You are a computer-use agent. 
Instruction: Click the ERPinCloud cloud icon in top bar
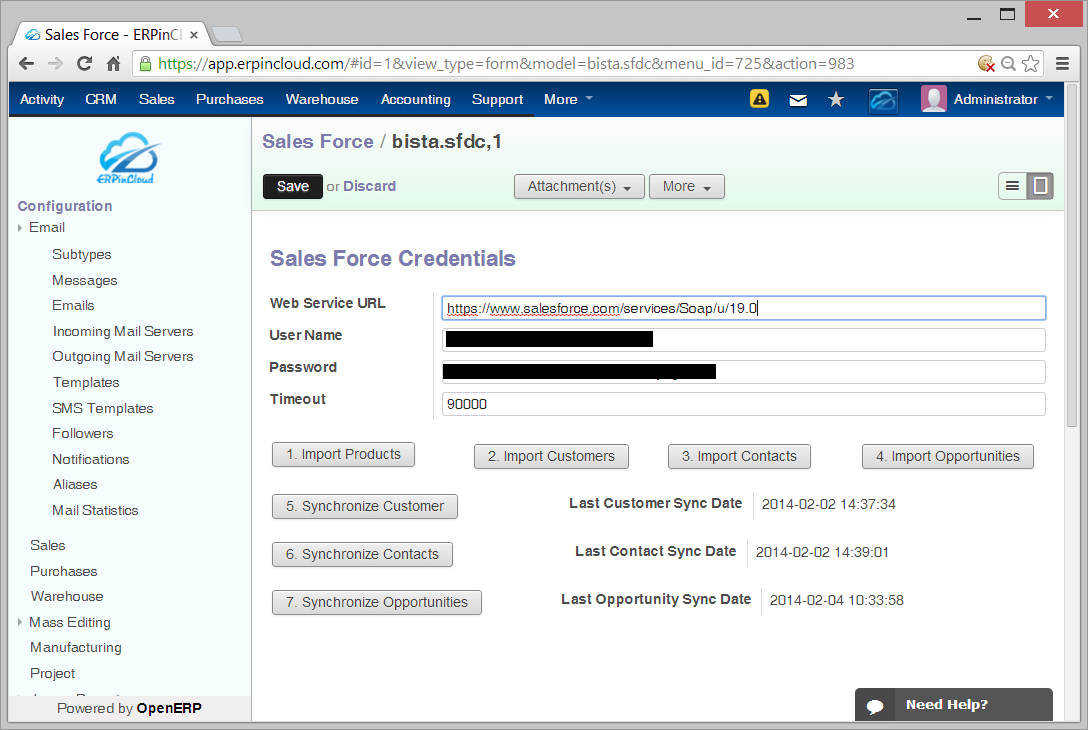[883, 101]
